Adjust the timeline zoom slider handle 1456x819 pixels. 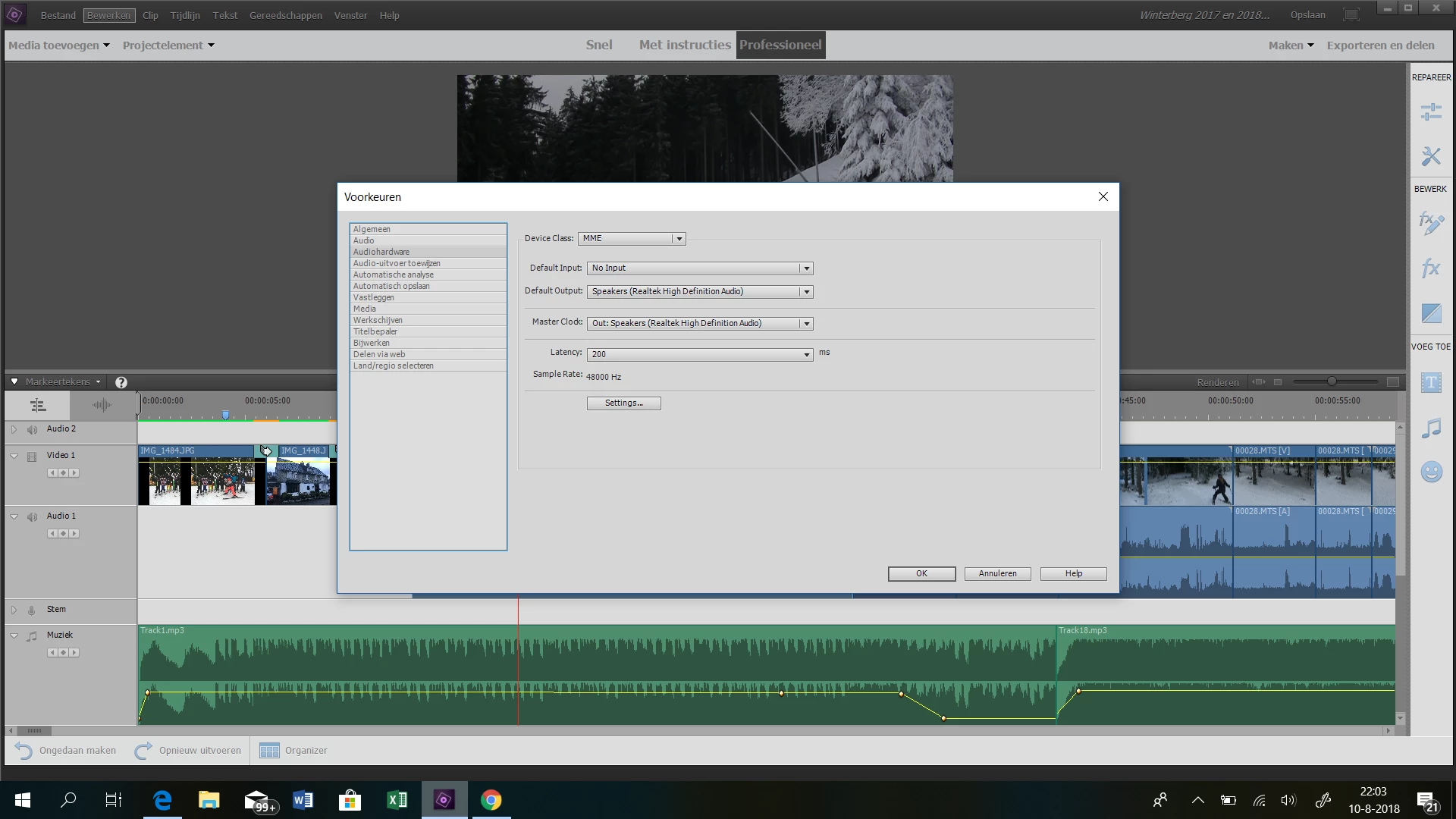1332,381
